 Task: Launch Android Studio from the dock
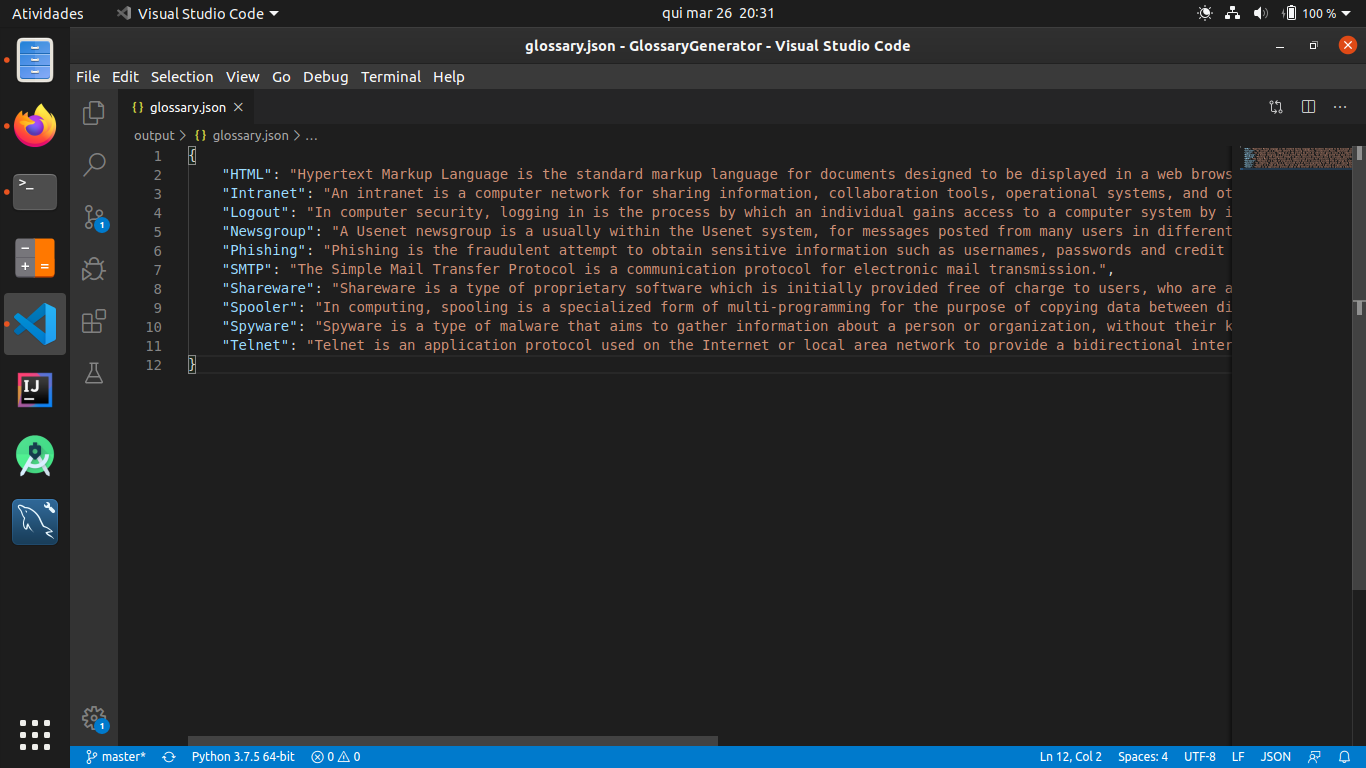35,456
